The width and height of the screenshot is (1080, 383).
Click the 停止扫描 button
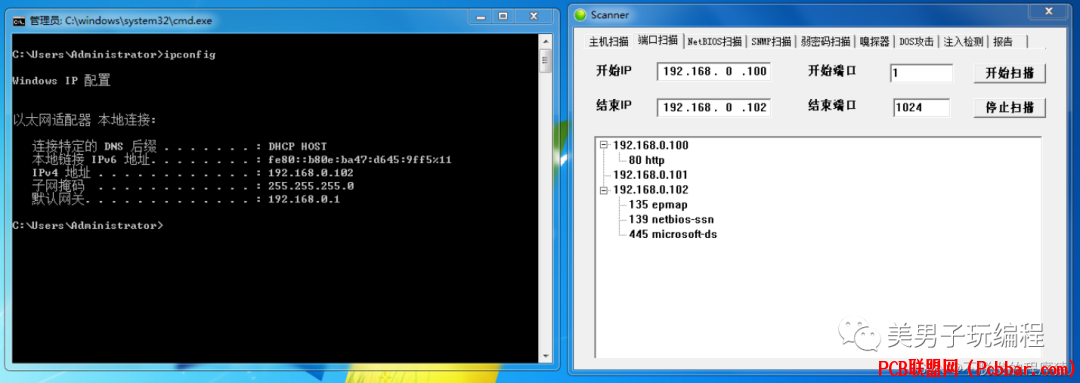point(1010,107)
